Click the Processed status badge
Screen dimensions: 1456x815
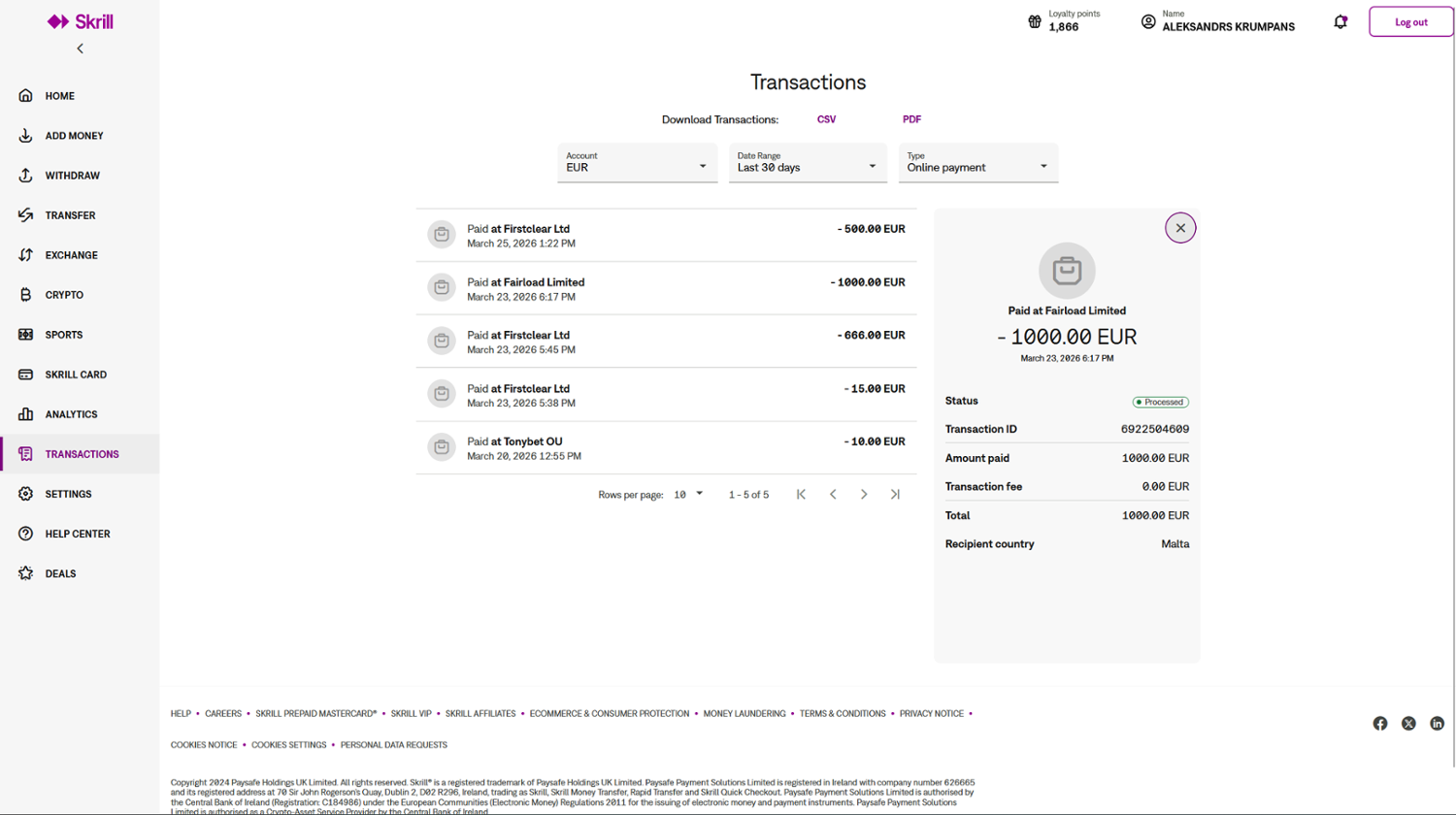[x=1161, y=402]
